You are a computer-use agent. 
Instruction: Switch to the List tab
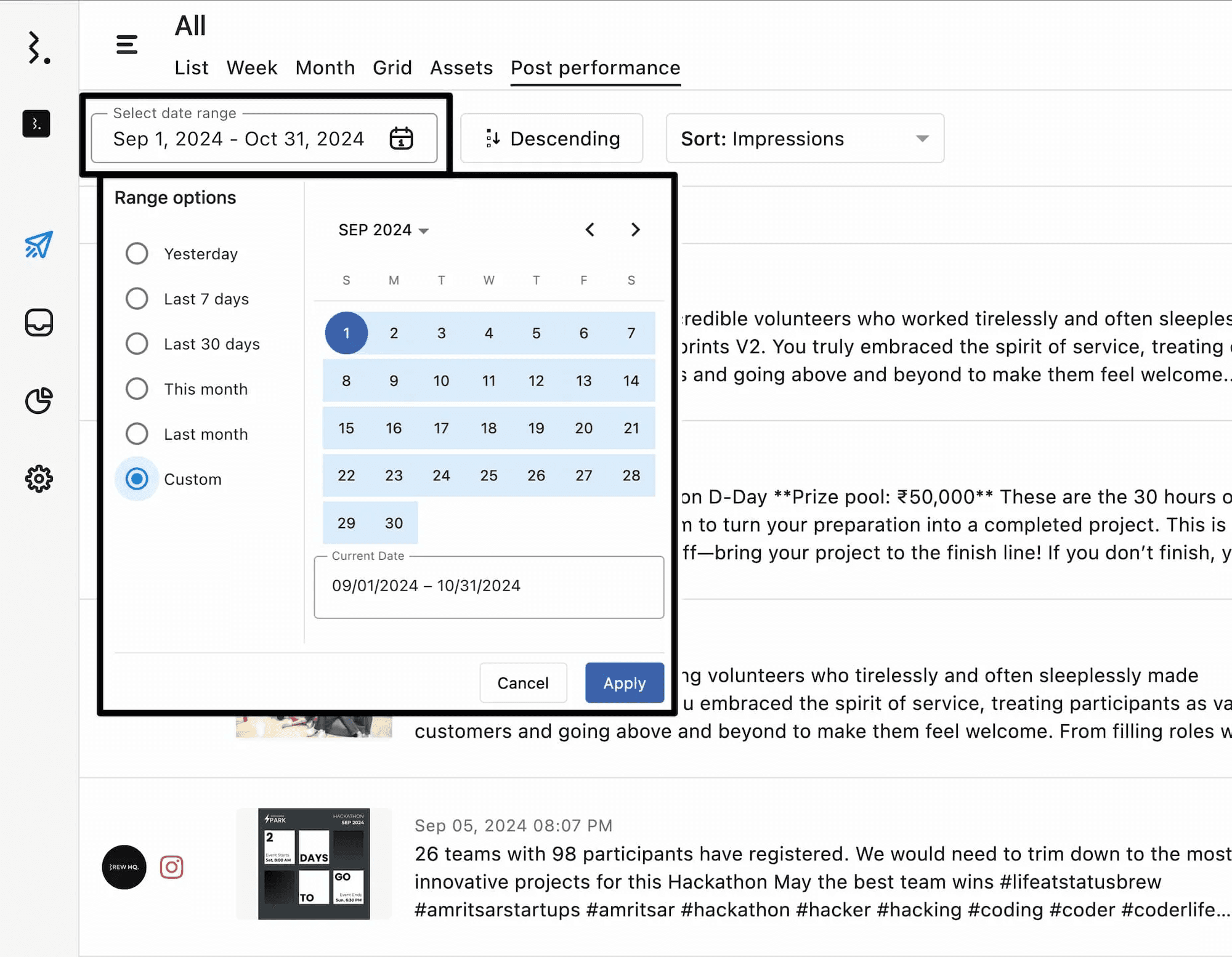click(191, 67)
